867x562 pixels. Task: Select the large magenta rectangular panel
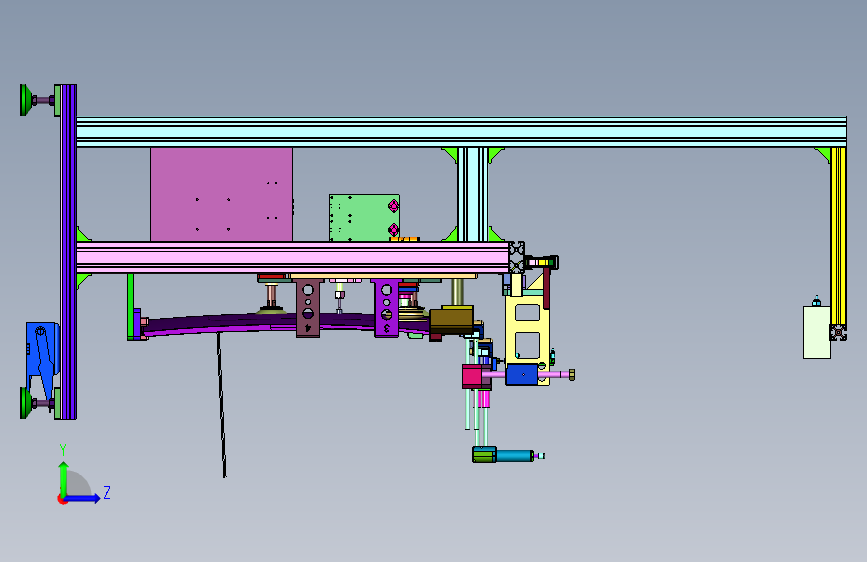point(221,194)
